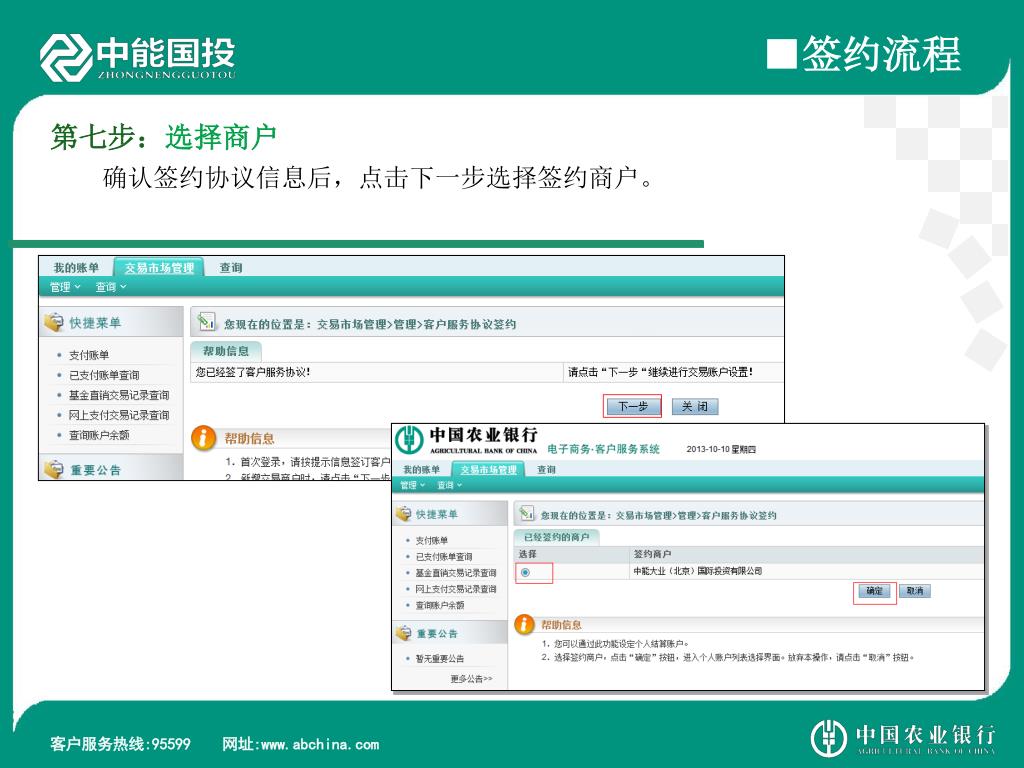The image size is (1024, 768).
Task: Confirm with 确定 button in front window
Action: [874, 591]
